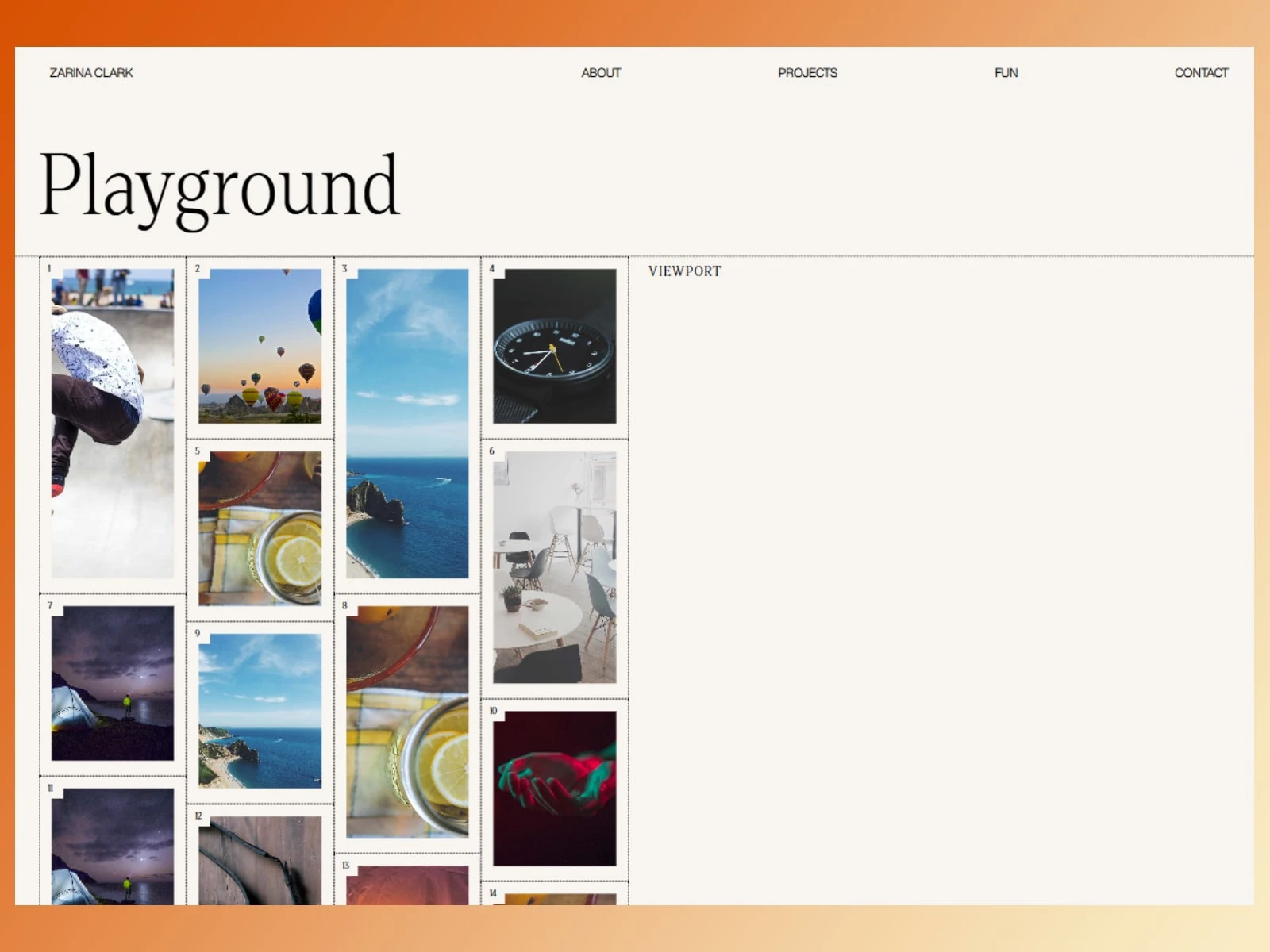Open thumbnail 11 of the tent at night

pos(113,846)
